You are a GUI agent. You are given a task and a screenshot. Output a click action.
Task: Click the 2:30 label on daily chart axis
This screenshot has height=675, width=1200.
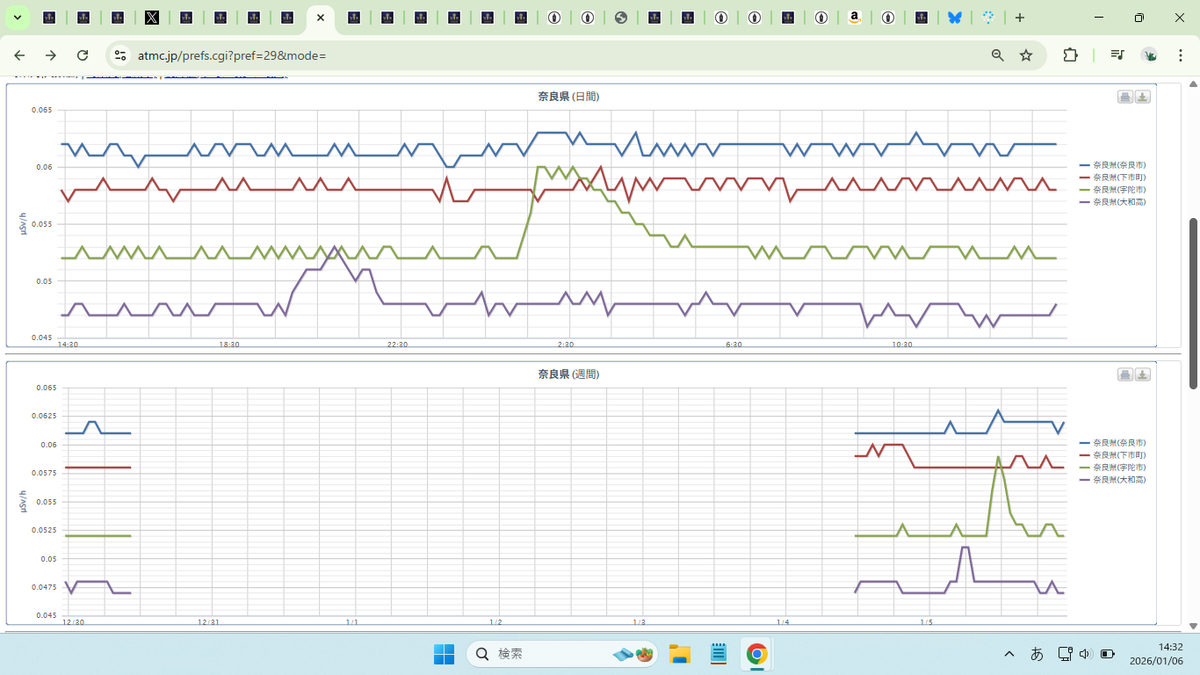pos(565,344)
